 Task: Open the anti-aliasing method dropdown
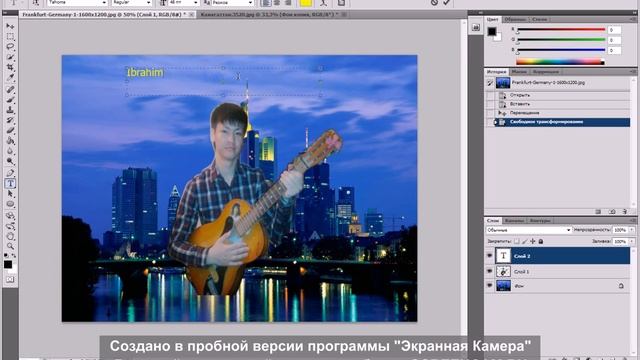coord(250,2)
